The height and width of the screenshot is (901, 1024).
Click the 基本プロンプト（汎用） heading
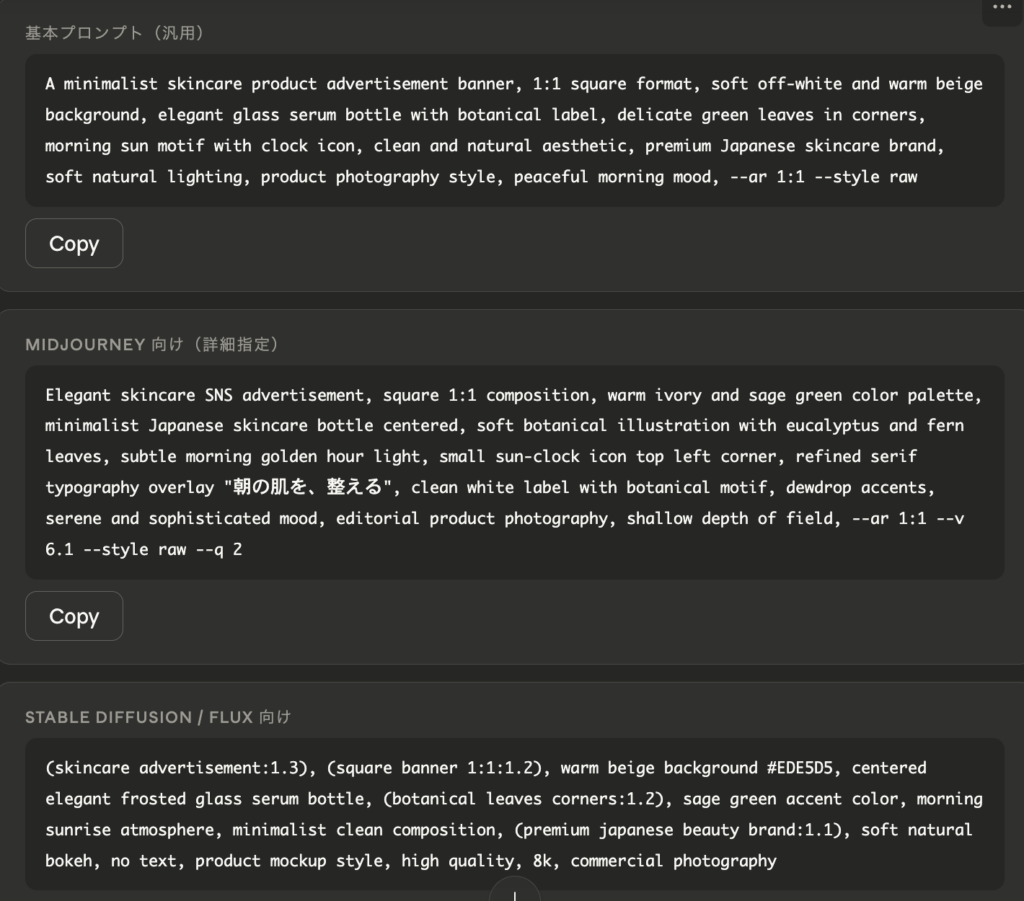click(x=115, y=33)
